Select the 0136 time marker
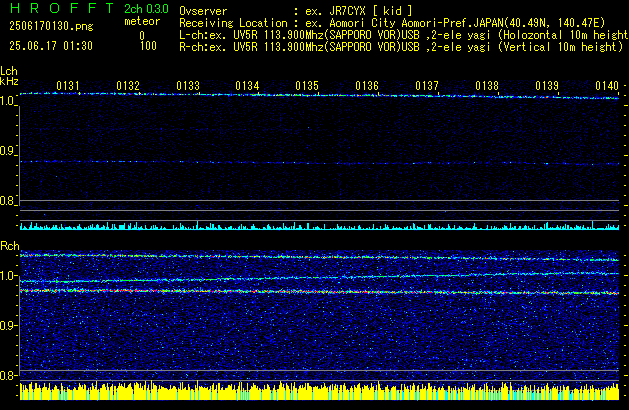 point(367,86)
